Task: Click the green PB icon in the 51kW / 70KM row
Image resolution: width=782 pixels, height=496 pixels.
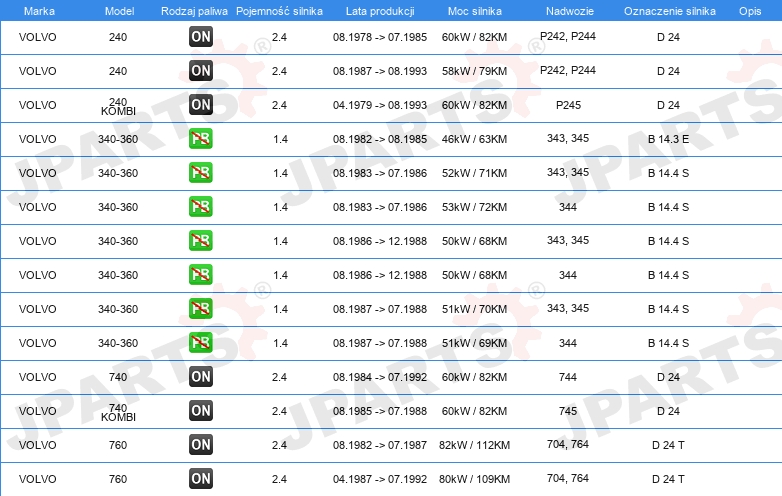Action: click(201, 309)
